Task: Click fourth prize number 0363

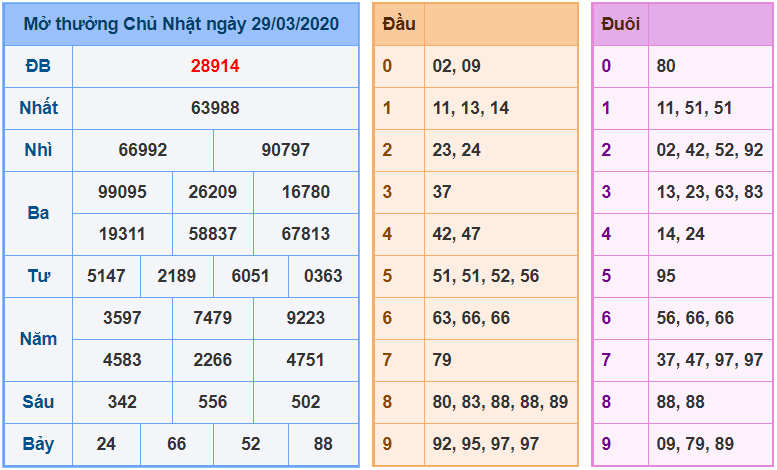Action: [323, 275]
